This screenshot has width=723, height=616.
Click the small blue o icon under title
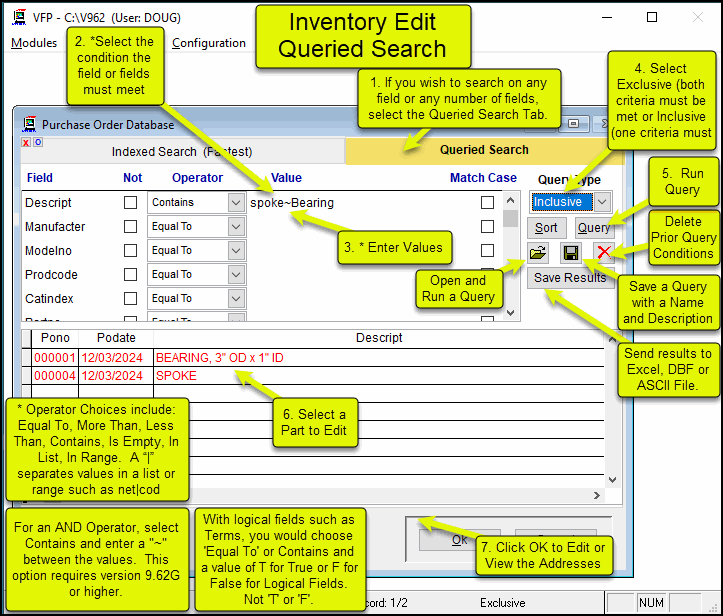click(38, 142)
